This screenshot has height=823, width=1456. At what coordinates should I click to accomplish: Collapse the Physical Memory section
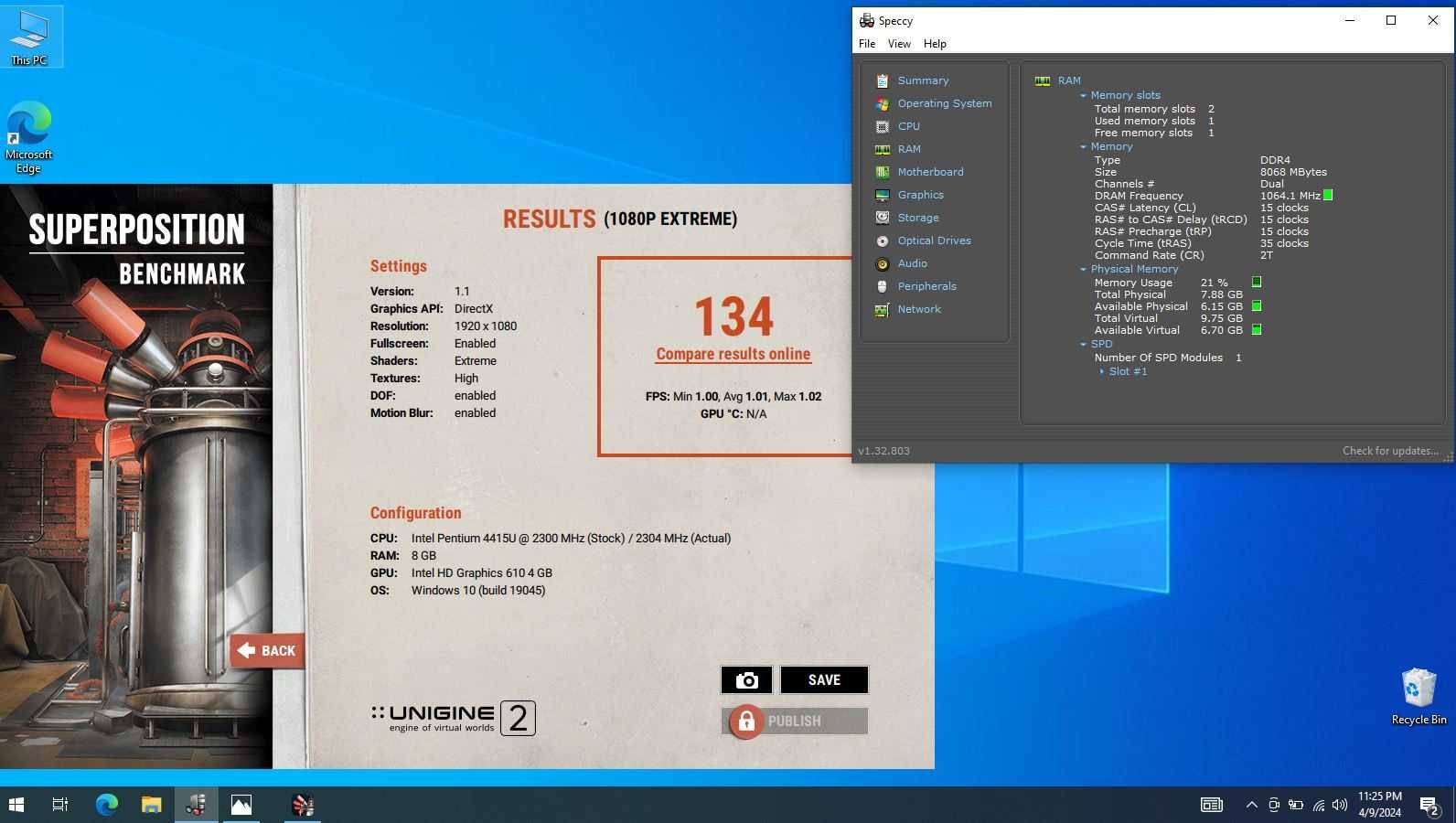click(x=1083, y=269)
